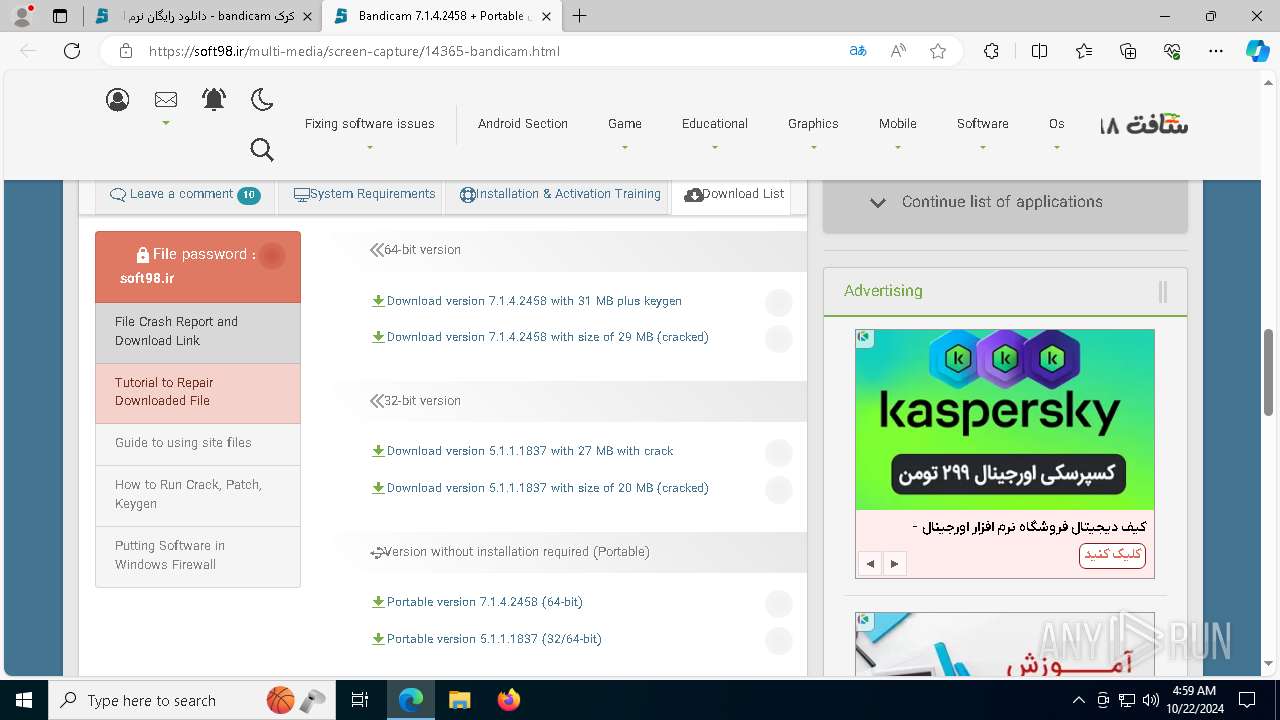Download version 5.1.1.1837 20 MB cracked

click(x=540, y=488)
